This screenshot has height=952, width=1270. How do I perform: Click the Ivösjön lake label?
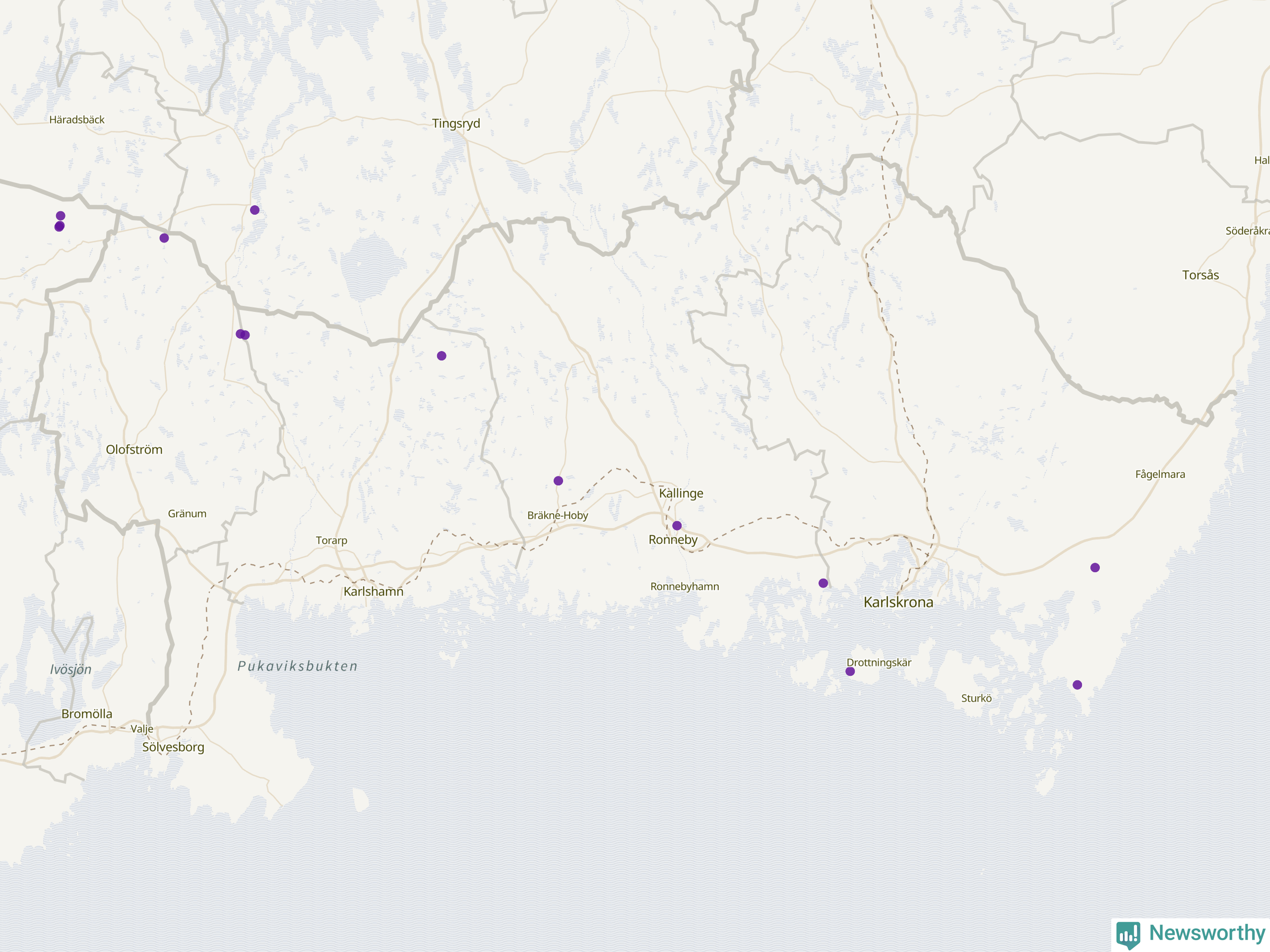(70, 670)
